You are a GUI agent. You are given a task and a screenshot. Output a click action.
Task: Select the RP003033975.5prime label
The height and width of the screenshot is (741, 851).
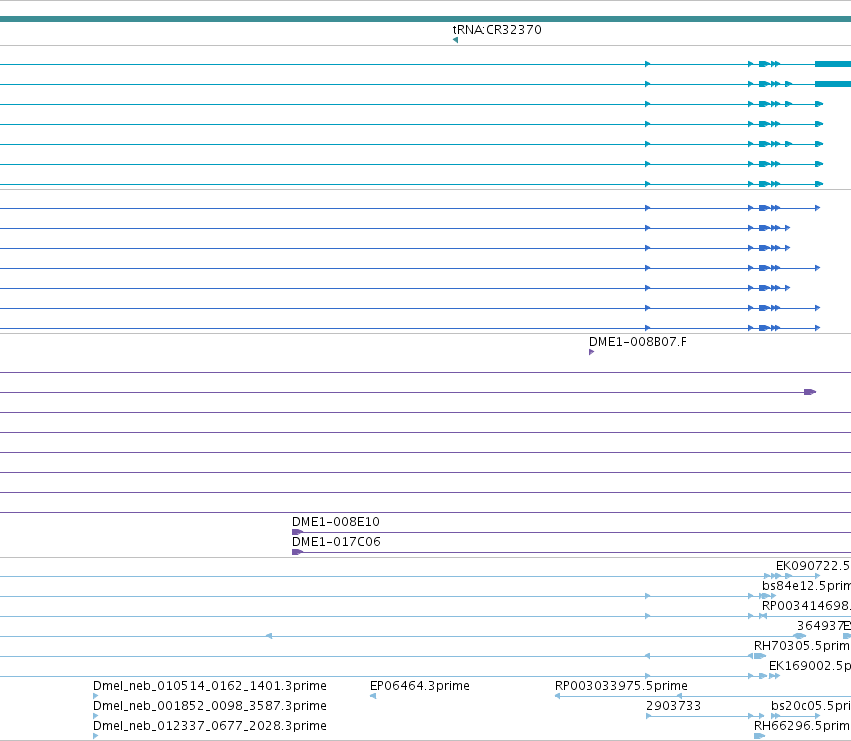pyautogui.click(x=621, y=686)
